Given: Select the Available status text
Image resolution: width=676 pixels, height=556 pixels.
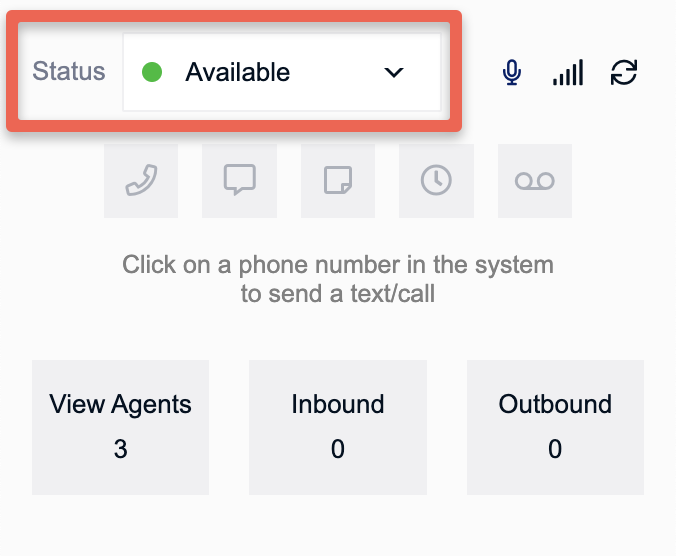Looking at the screenshot, I should (x=238, y=72).
